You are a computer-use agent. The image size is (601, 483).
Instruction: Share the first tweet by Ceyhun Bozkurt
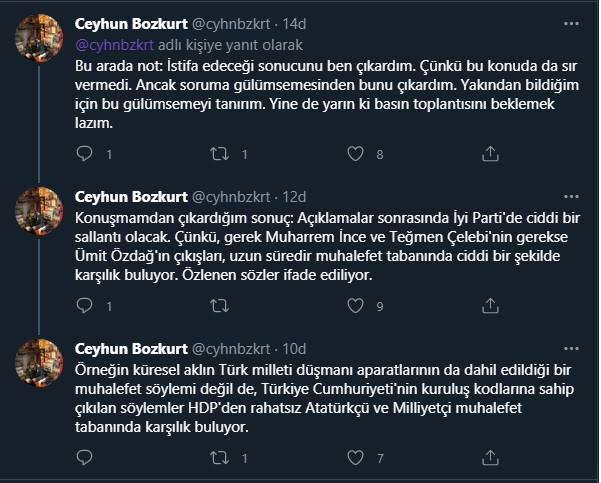(490, 154)
